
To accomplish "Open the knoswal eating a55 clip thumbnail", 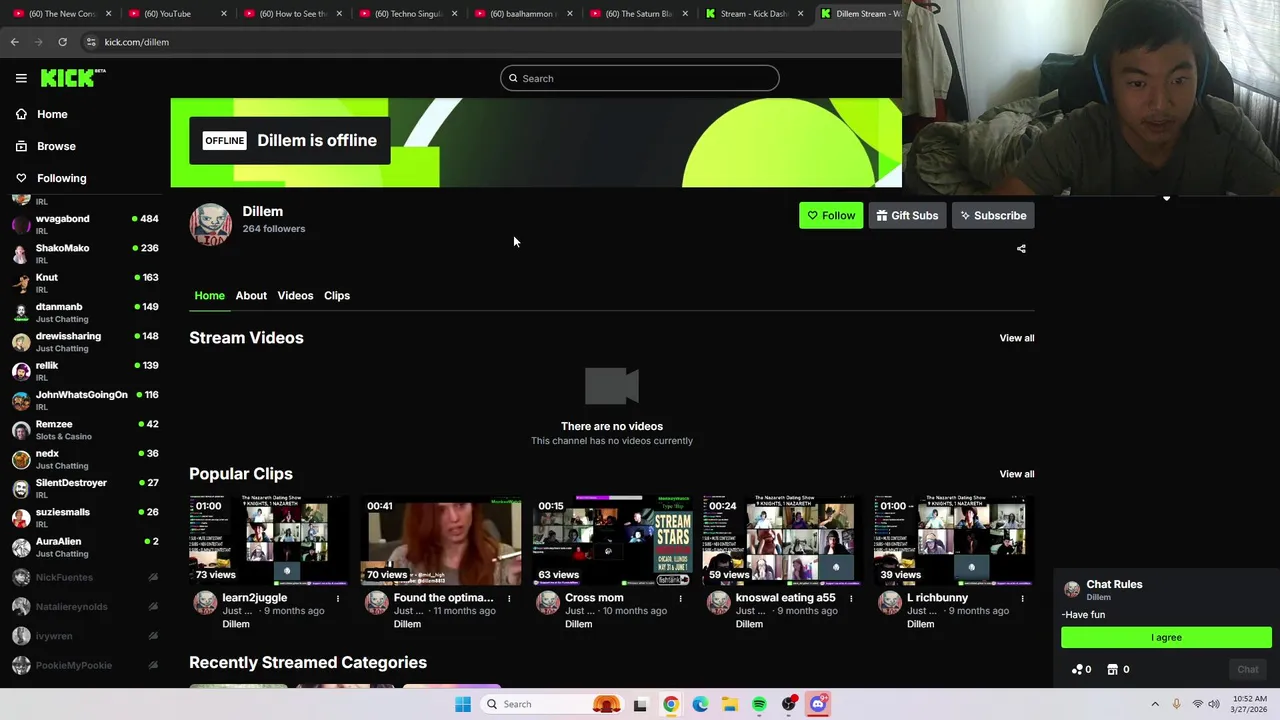I will (x=783, y=540).
